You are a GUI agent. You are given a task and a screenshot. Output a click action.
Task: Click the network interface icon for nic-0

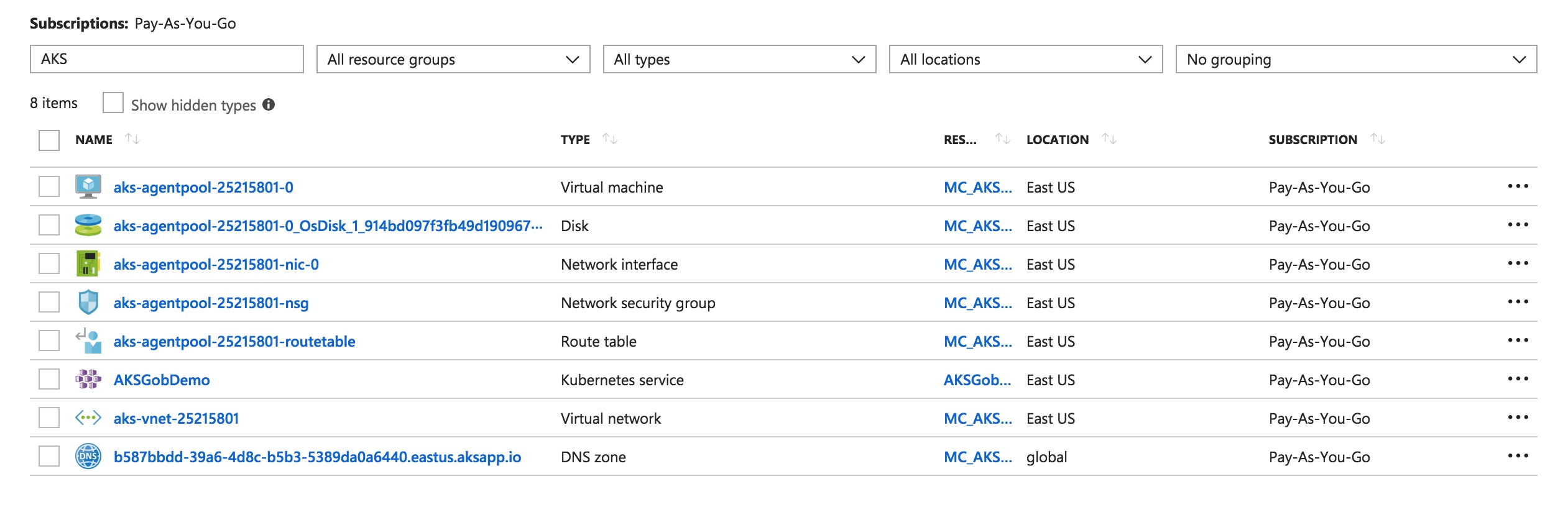[88, 263]
